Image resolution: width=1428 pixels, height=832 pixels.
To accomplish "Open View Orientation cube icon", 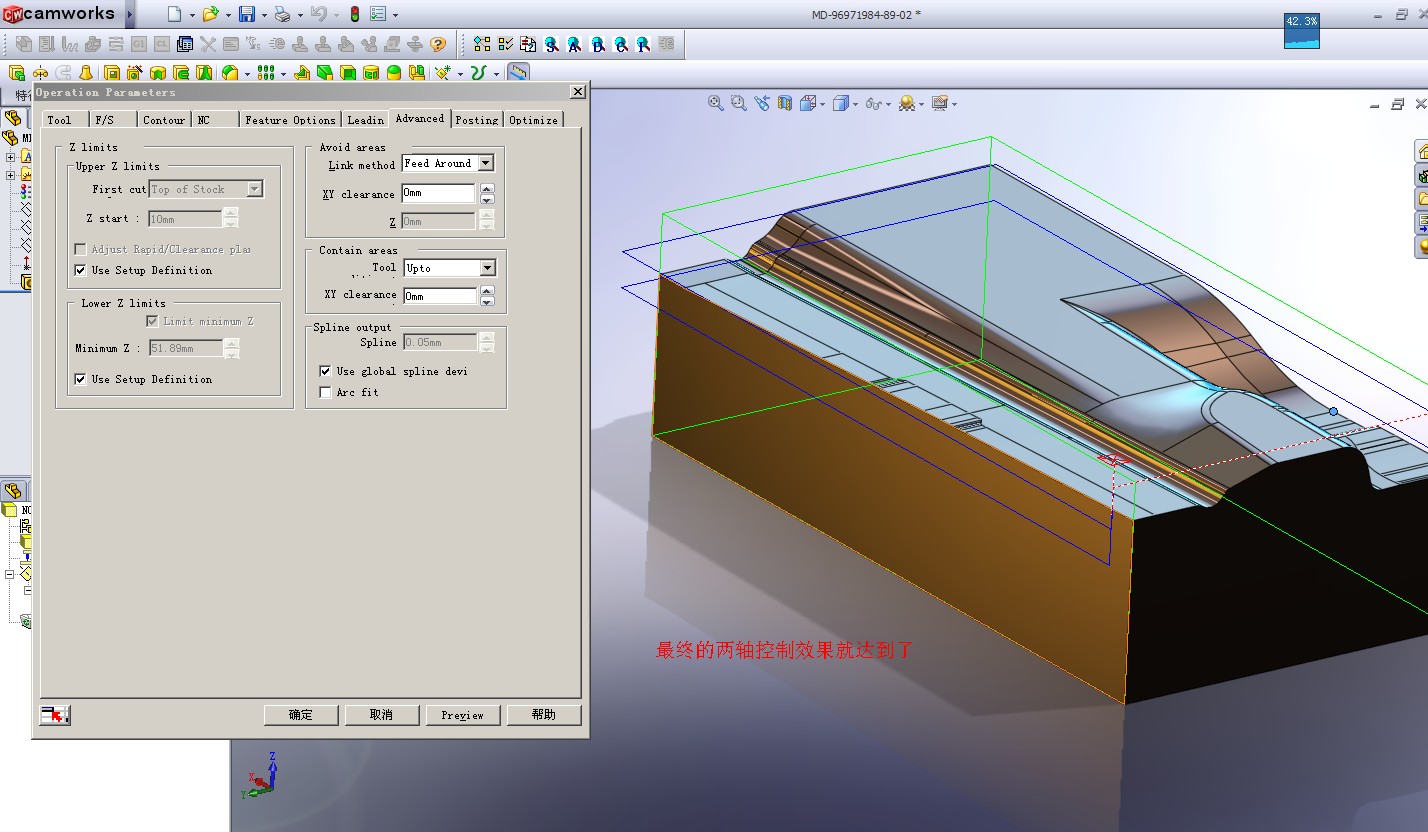I will pyautogui.click(x=808, y=103).
